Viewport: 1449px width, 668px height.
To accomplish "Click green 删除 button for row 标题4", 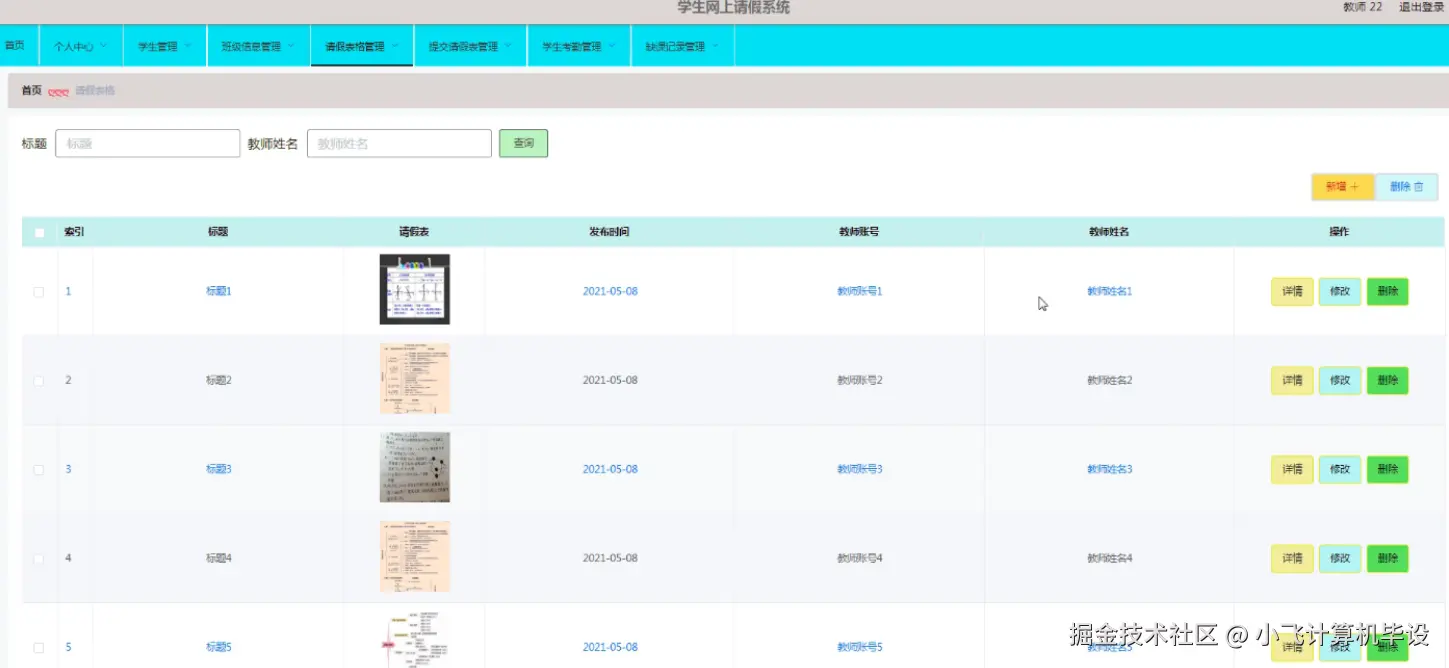I will point(1388,559).
